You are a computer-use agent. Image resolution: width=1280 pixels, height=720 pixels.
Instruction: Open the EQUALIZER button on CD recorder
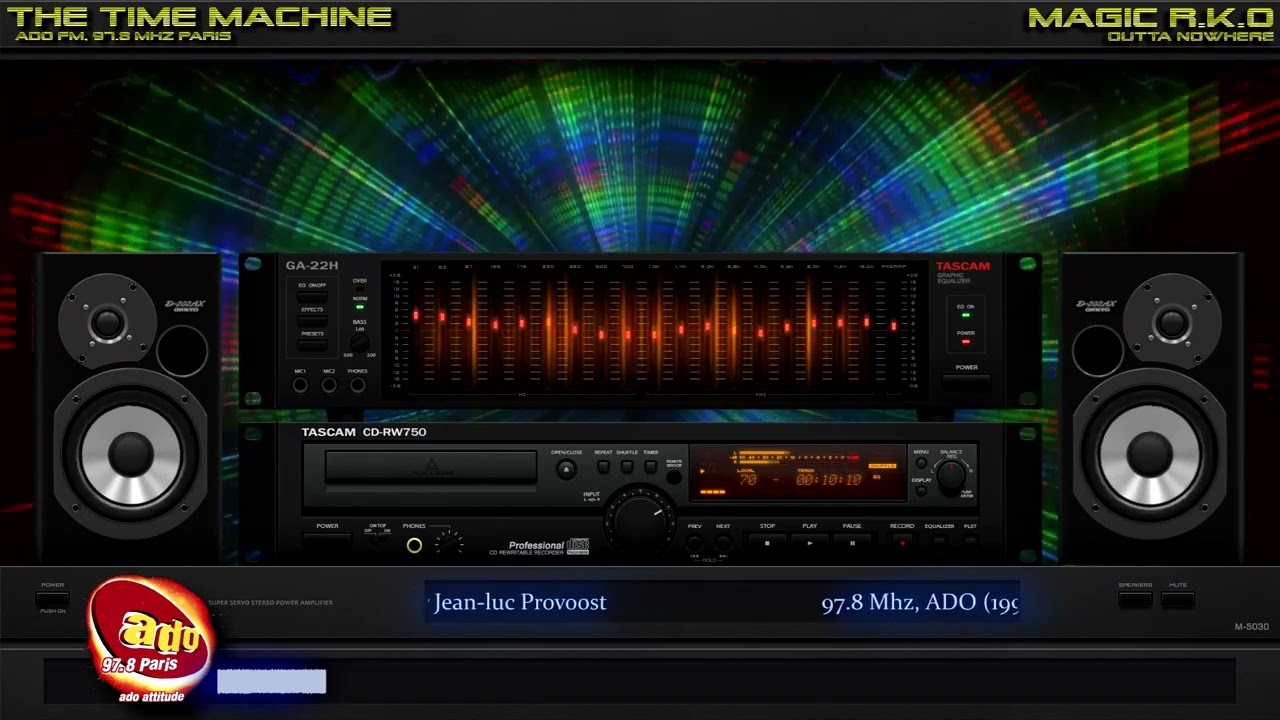pos(939,541)
